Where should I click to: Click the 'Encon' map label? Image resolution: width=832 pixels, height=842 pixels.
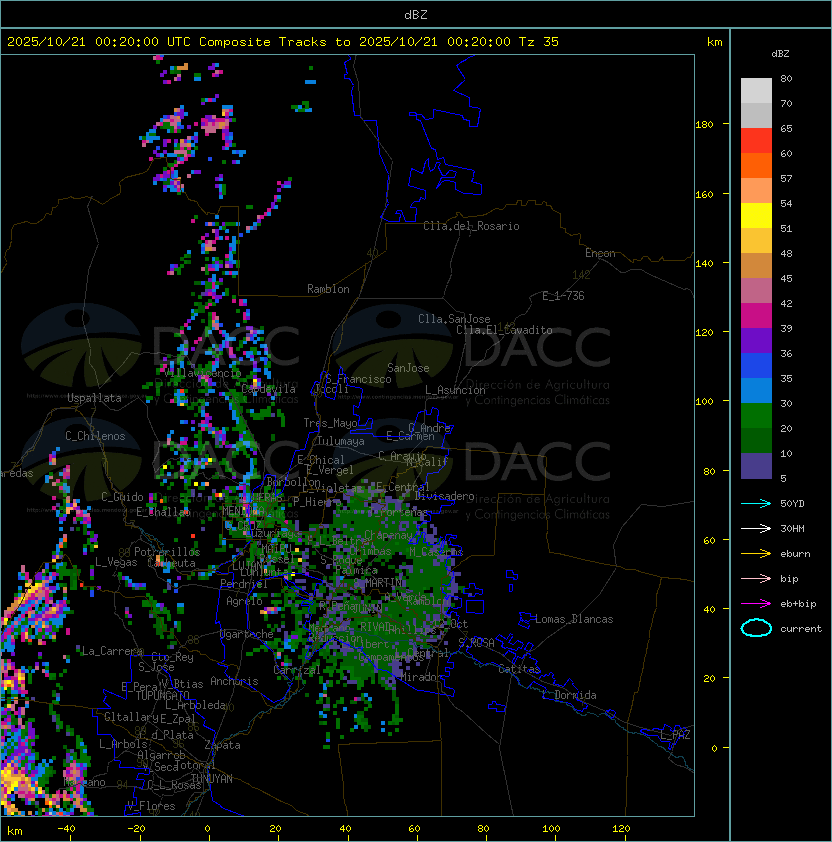pos(600,253)
